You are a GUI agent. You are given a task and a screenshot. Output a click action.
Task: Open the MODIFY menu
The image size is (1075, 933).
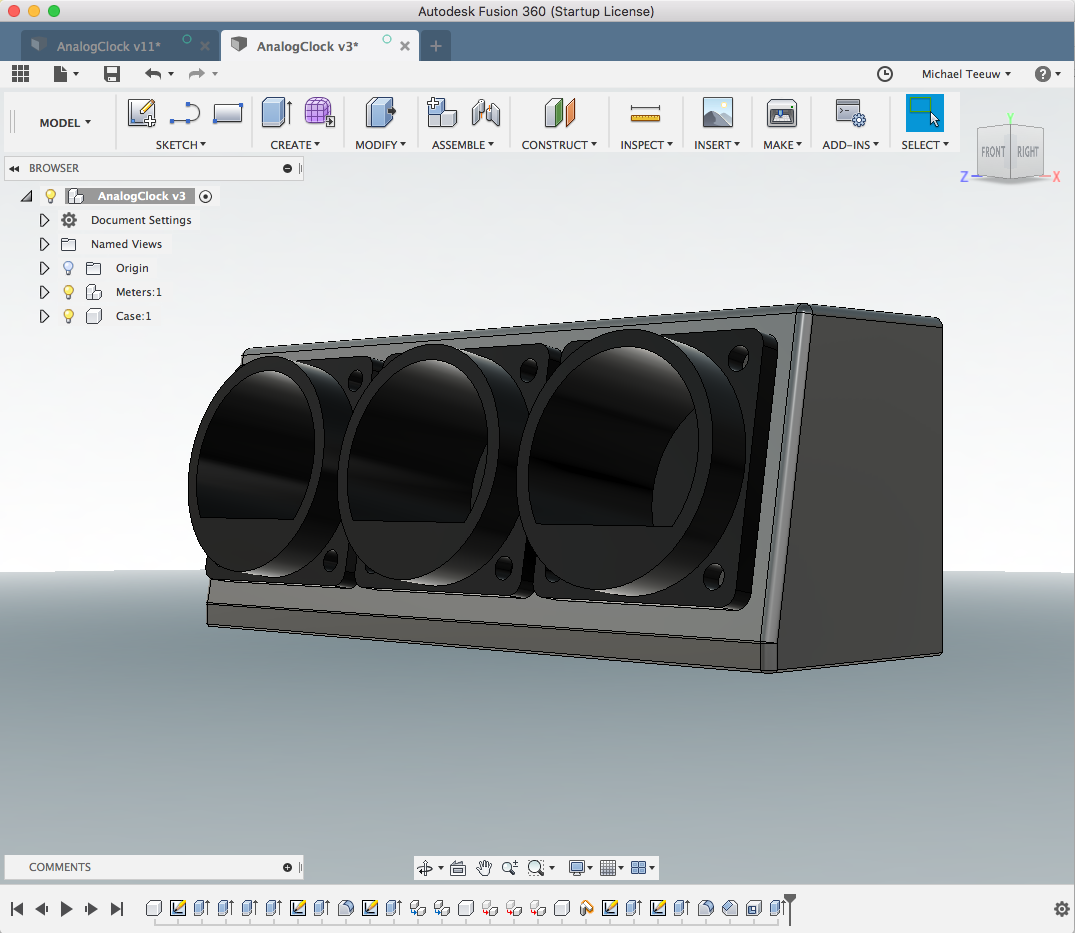pyautogui.click(x=380, y=145)
